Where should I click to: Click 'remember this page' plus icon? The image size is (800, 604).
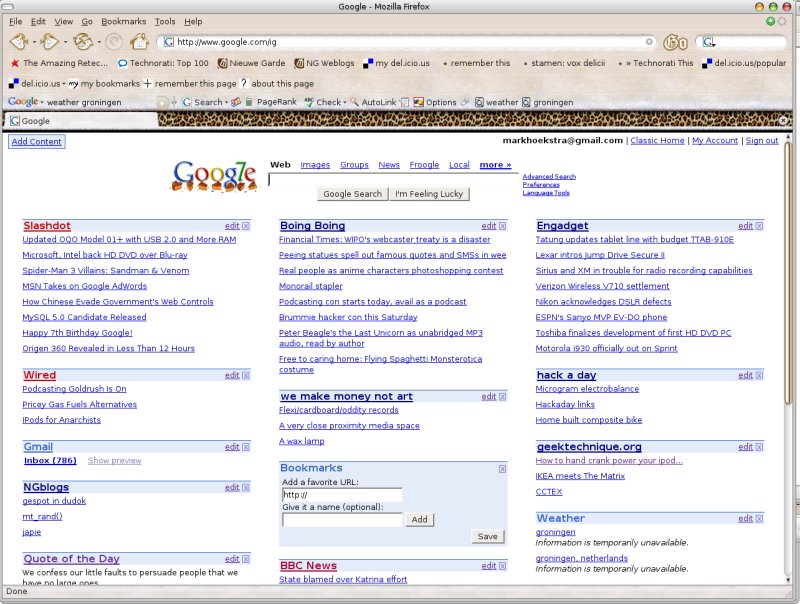[147, 83]
